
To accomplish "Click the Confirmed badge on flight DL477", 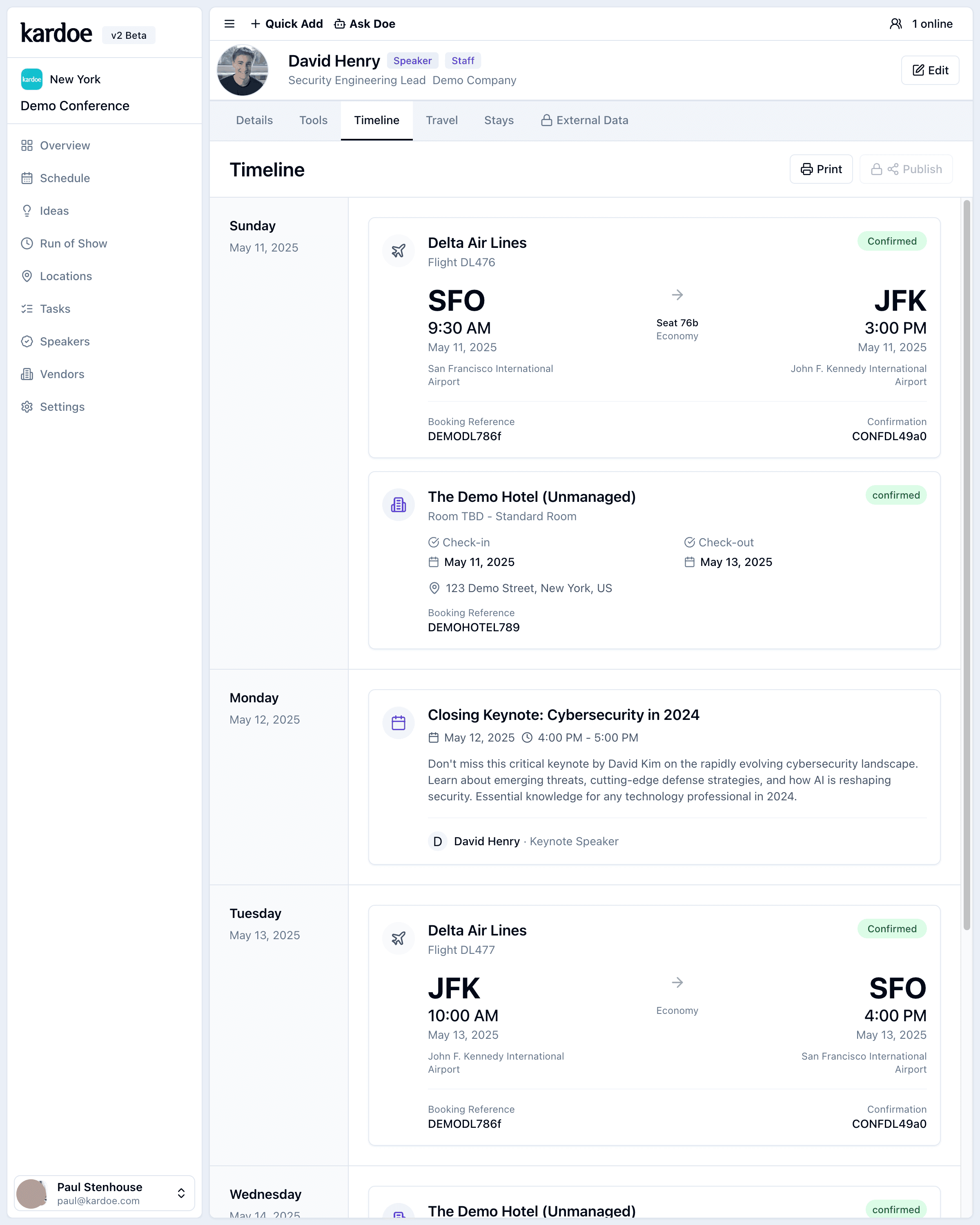I will point(892,929).
